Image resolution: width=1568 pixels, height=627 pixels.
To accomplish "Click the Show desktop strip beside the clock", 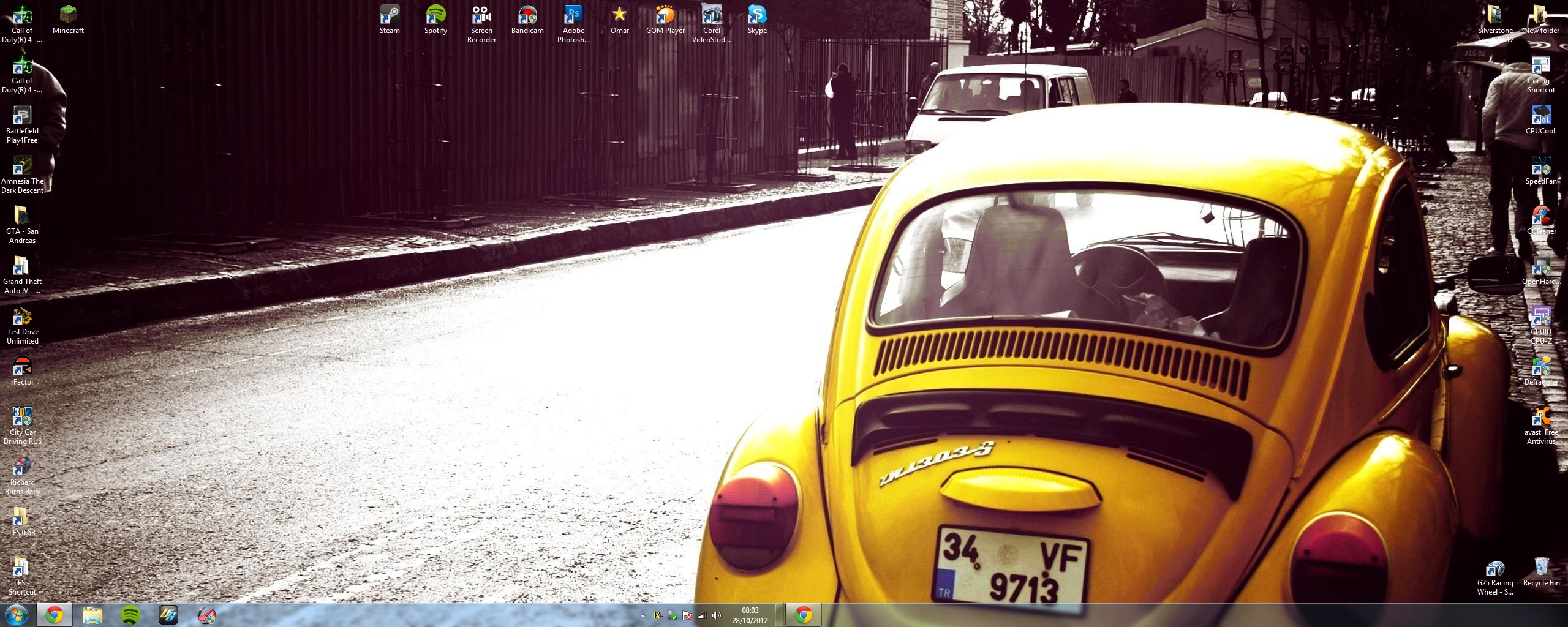I will click(780, 615).
